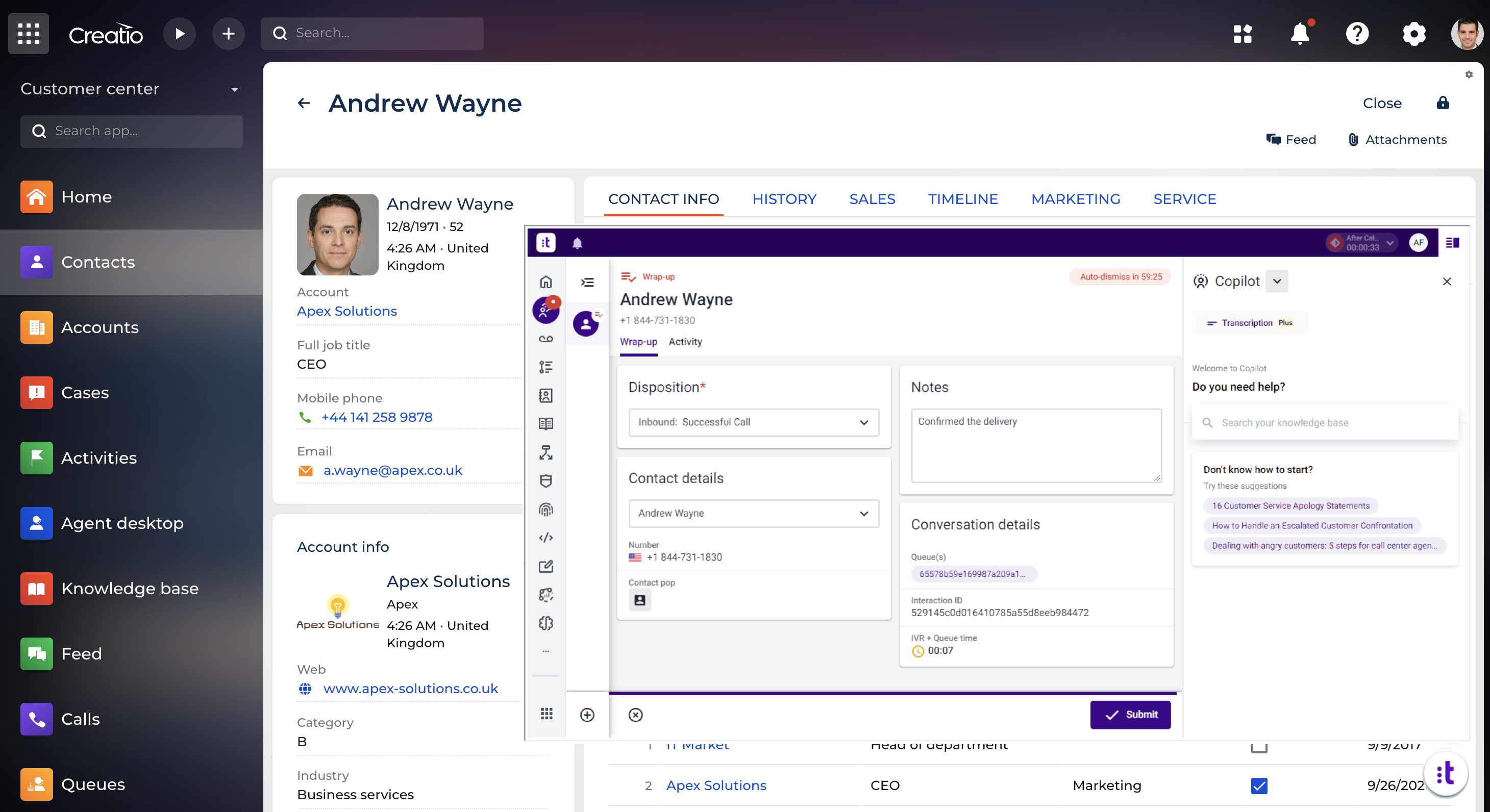Viewport: 1490px width, 812px height.
Task: Click the Search your knowledge base field
Action: point(1325,423)
